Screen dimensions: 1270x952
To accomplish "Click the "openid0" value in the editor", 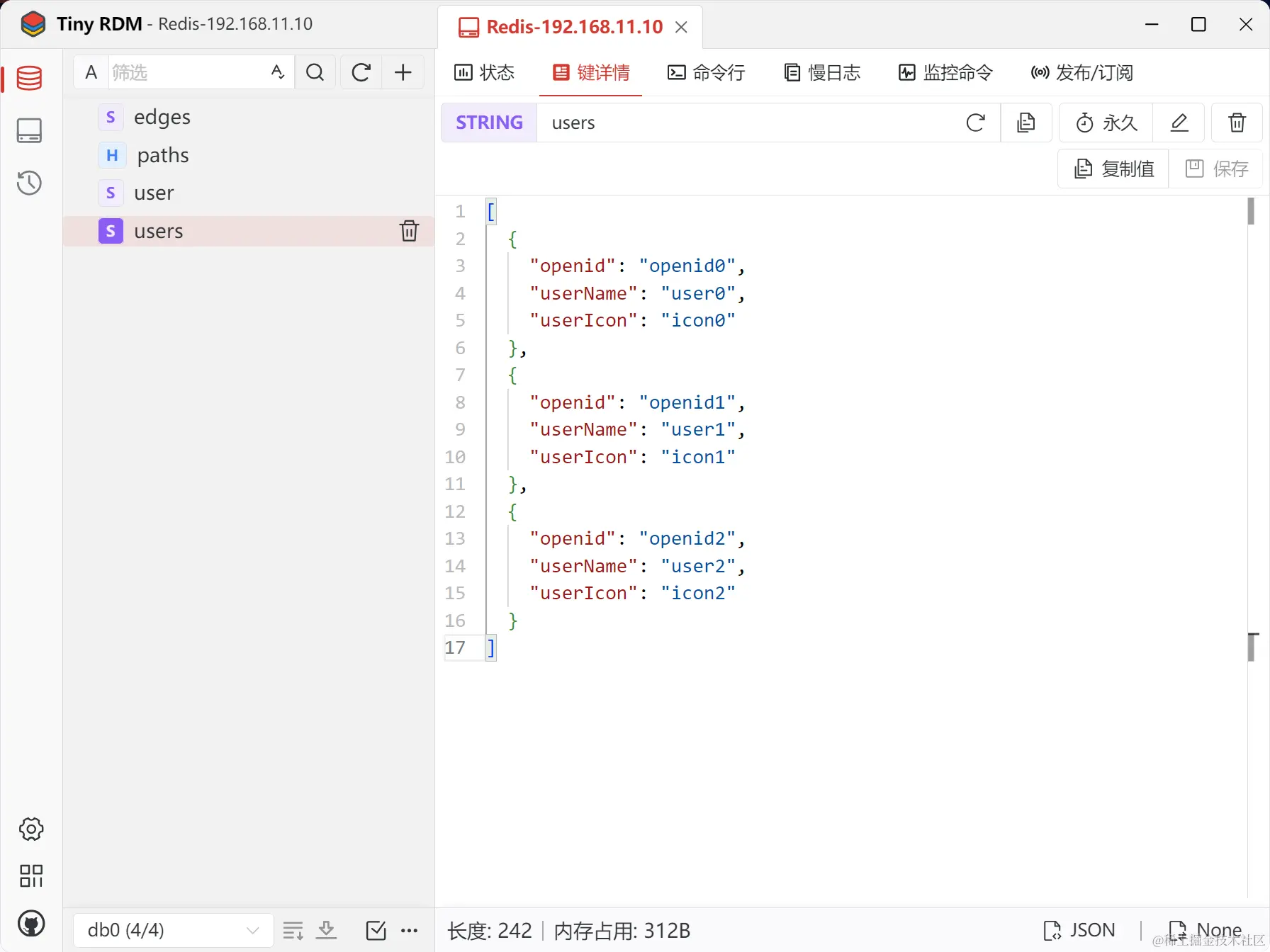I will [687, 266].
